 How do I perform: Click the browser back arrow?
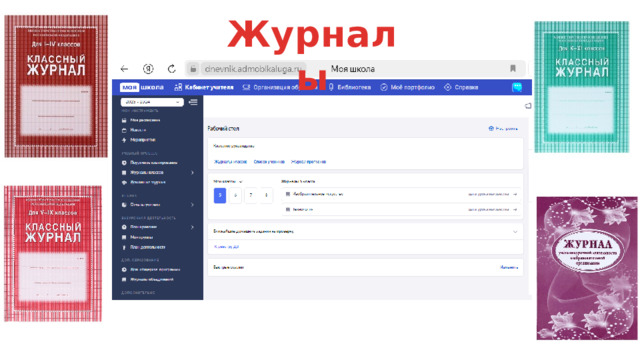coord(124,69)
